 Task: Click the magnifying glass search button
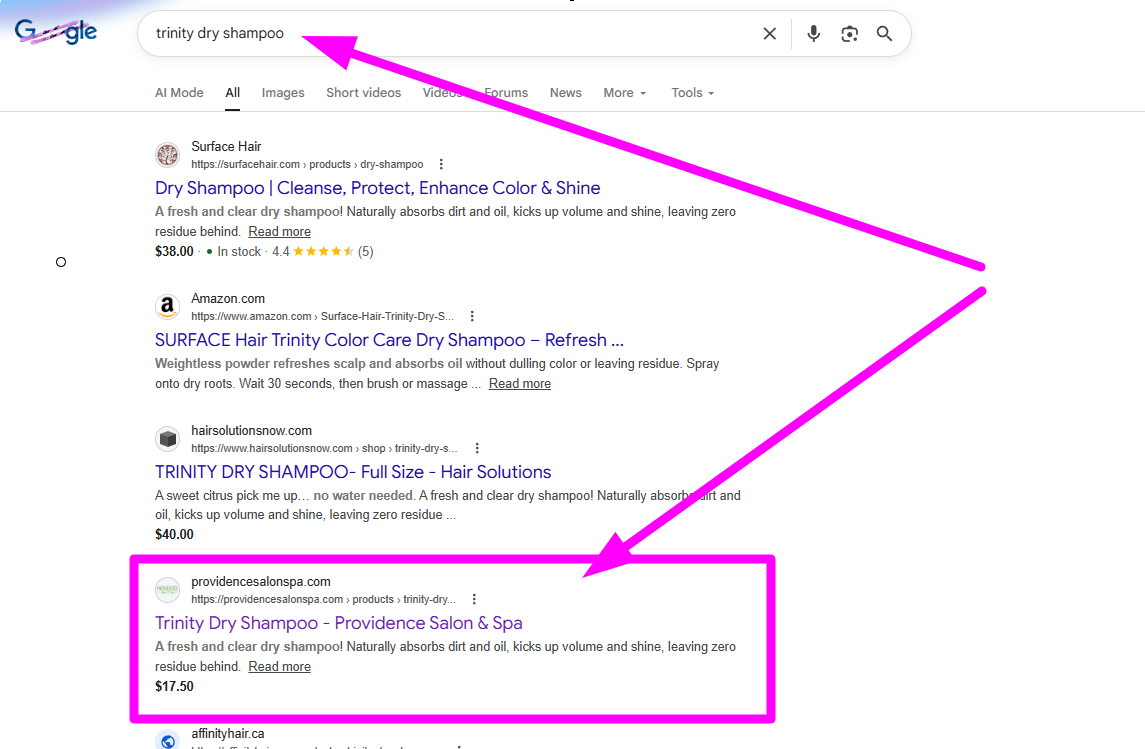click(x=884, y=34)
